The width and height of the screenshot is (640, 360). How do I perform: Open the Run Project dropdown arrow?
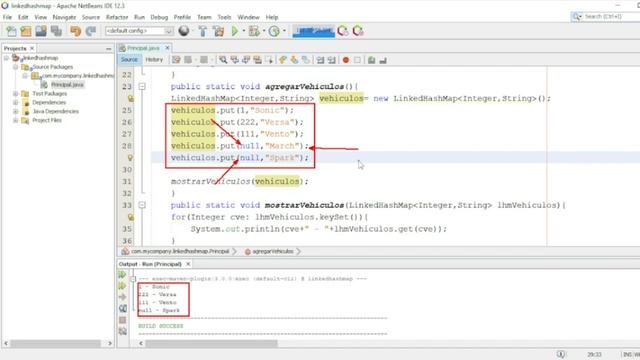244,31
